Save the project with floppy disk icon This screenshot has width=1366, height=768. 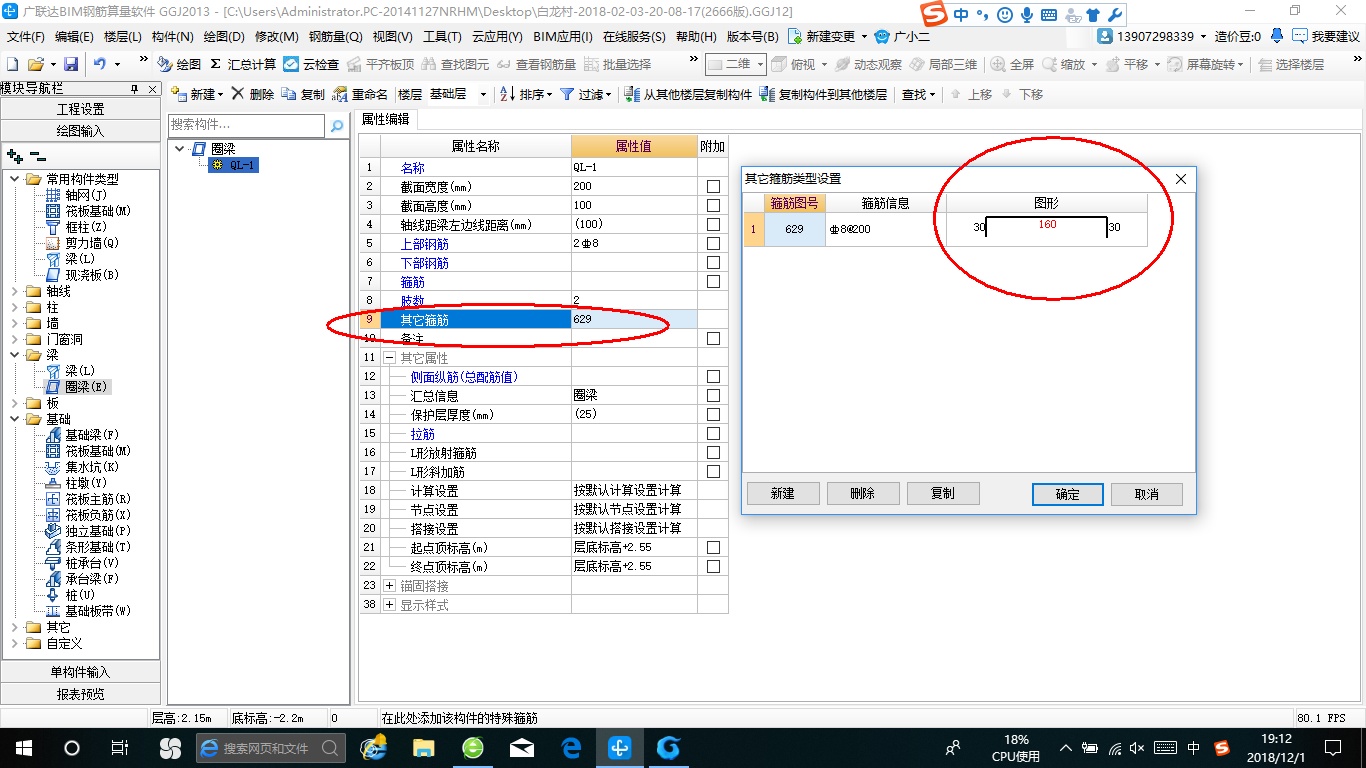71,64
